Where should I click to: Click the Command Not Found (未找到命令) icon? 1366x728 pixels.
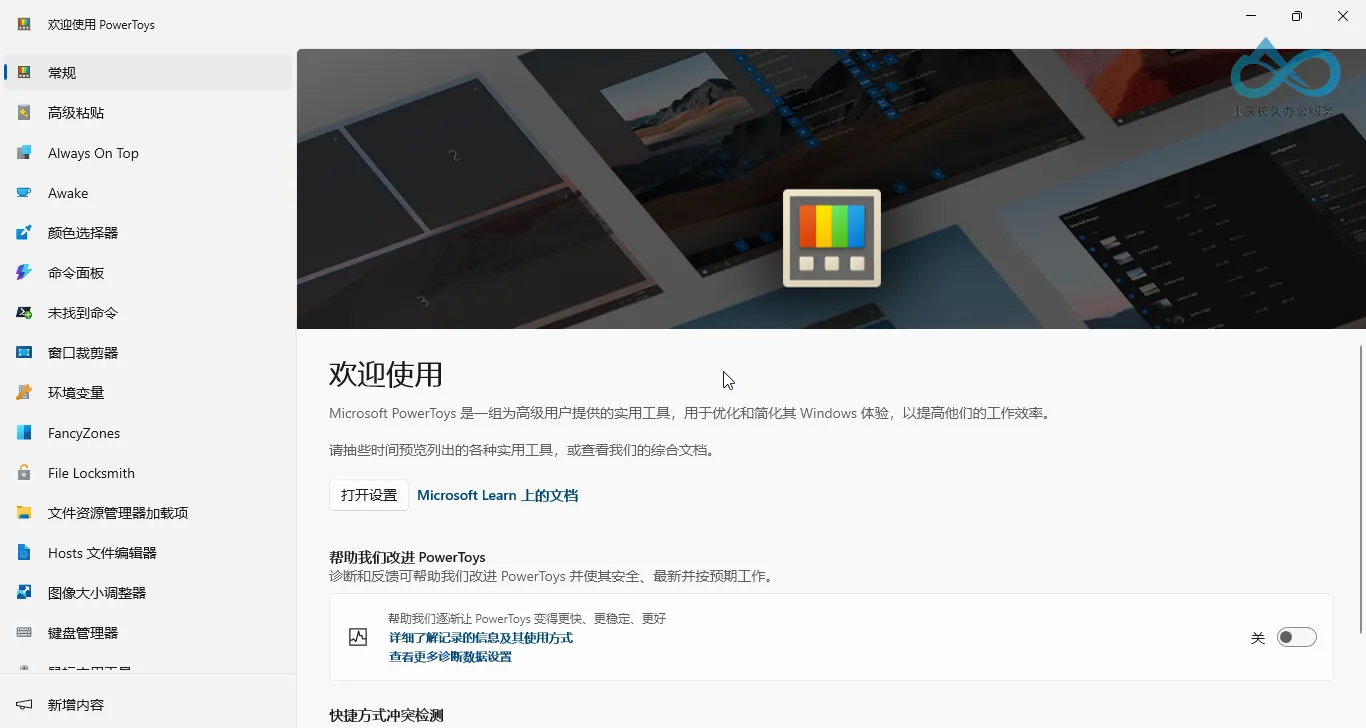[x=24, y=313]
